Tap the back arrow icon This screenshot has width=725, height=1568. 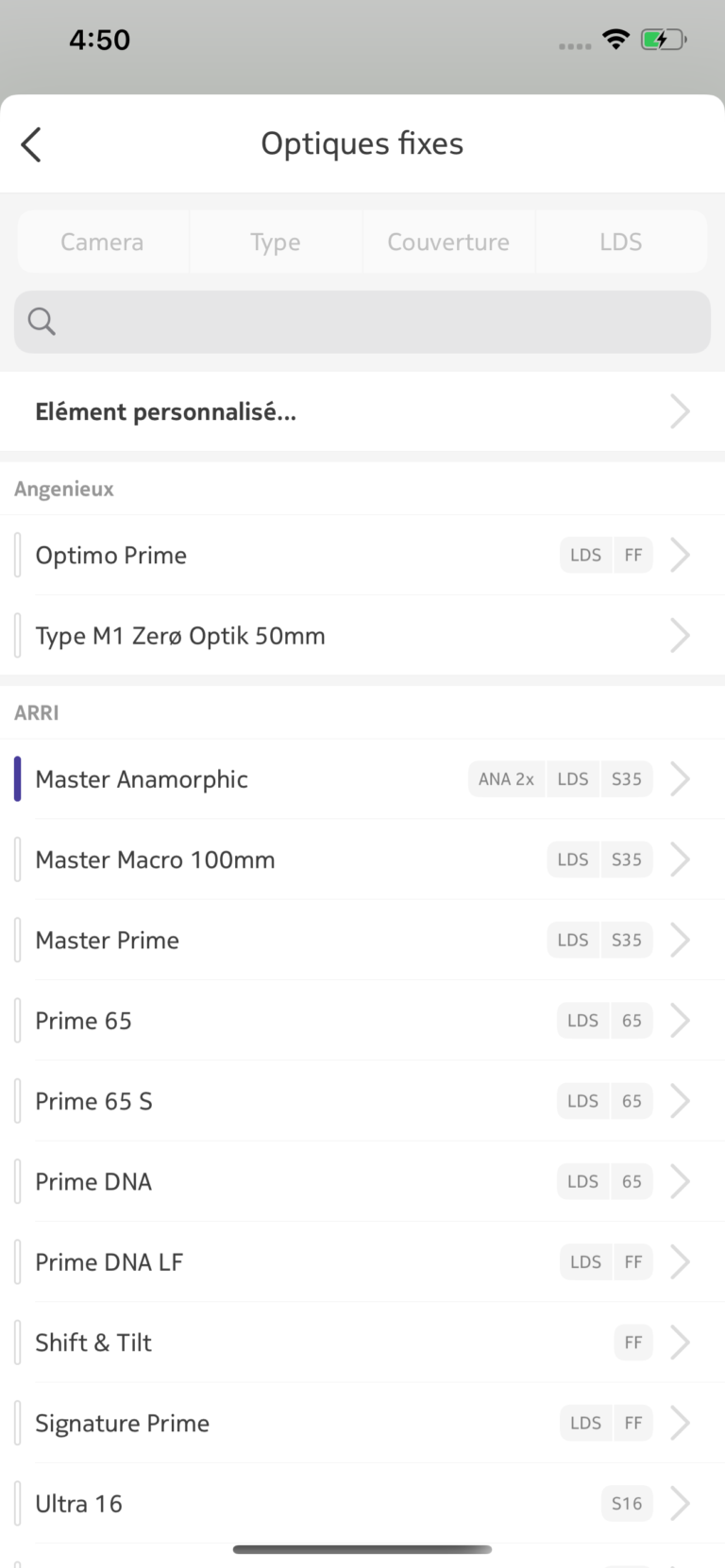point(31,144)
